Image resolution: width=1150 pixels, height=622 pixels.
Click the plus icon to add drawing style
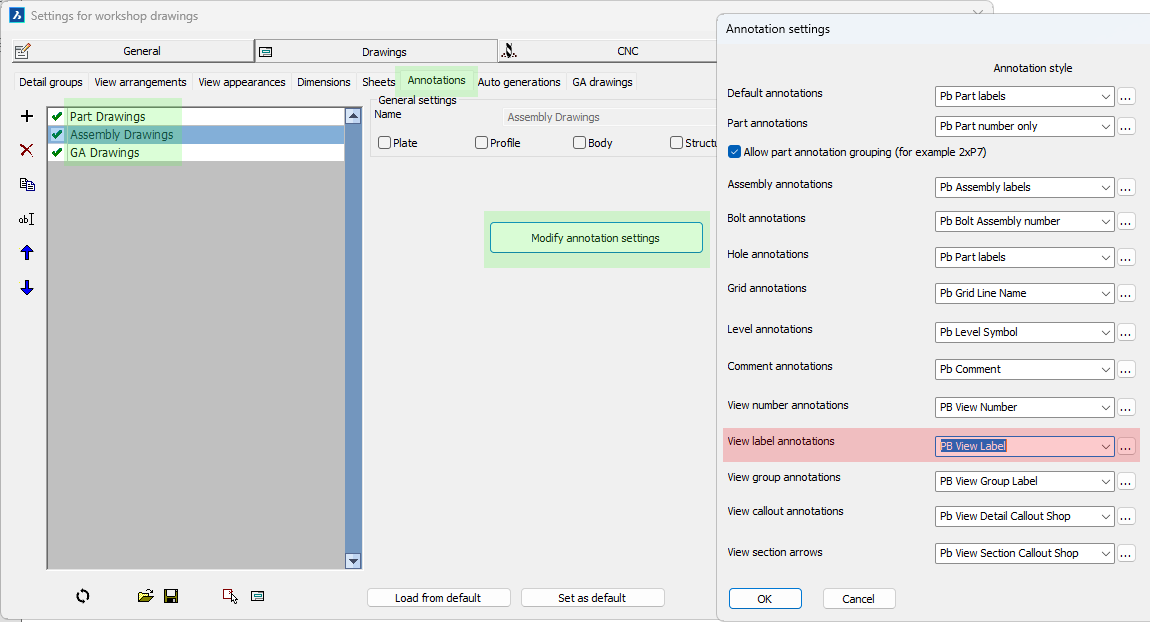(27, 117)
